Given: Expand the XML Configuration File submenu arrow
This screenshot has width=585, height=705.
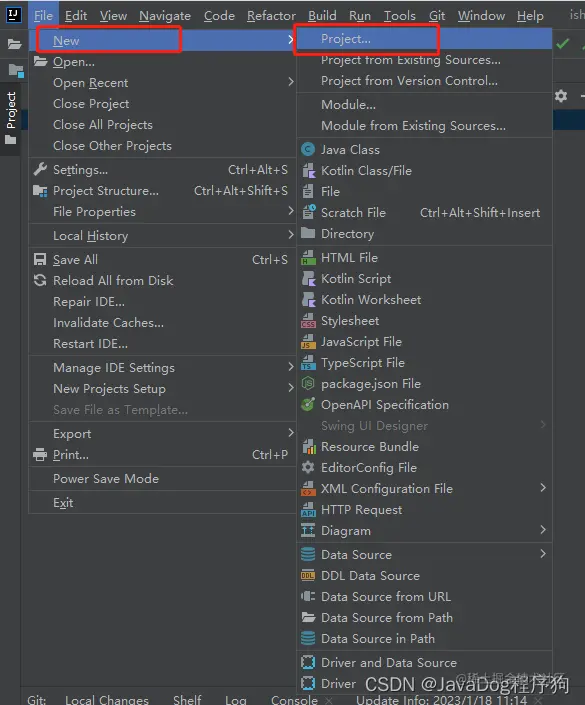Looking at the screenshot, I should [543, 488].
